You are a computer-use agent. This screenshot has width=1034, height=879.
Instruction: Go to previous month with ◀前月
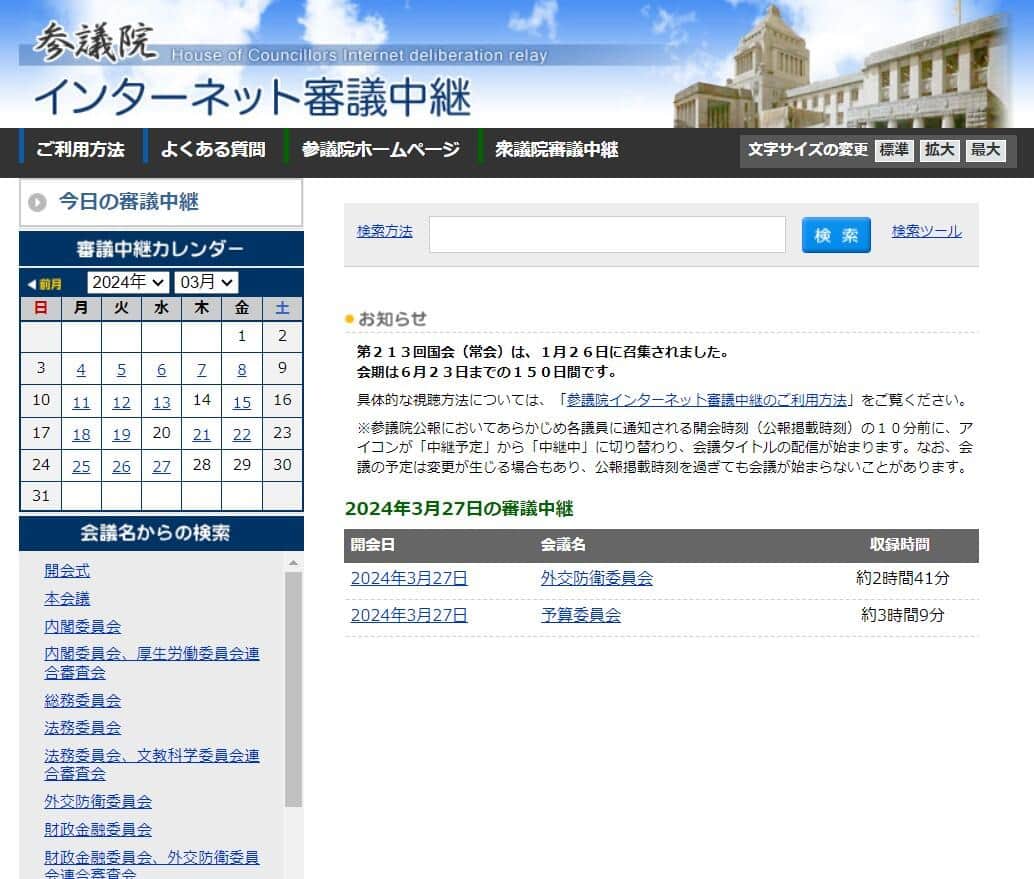(43, 282)
